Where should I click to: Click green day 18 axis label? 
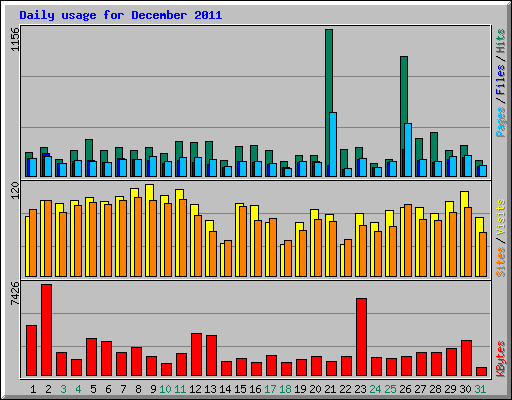click(285, 389)
